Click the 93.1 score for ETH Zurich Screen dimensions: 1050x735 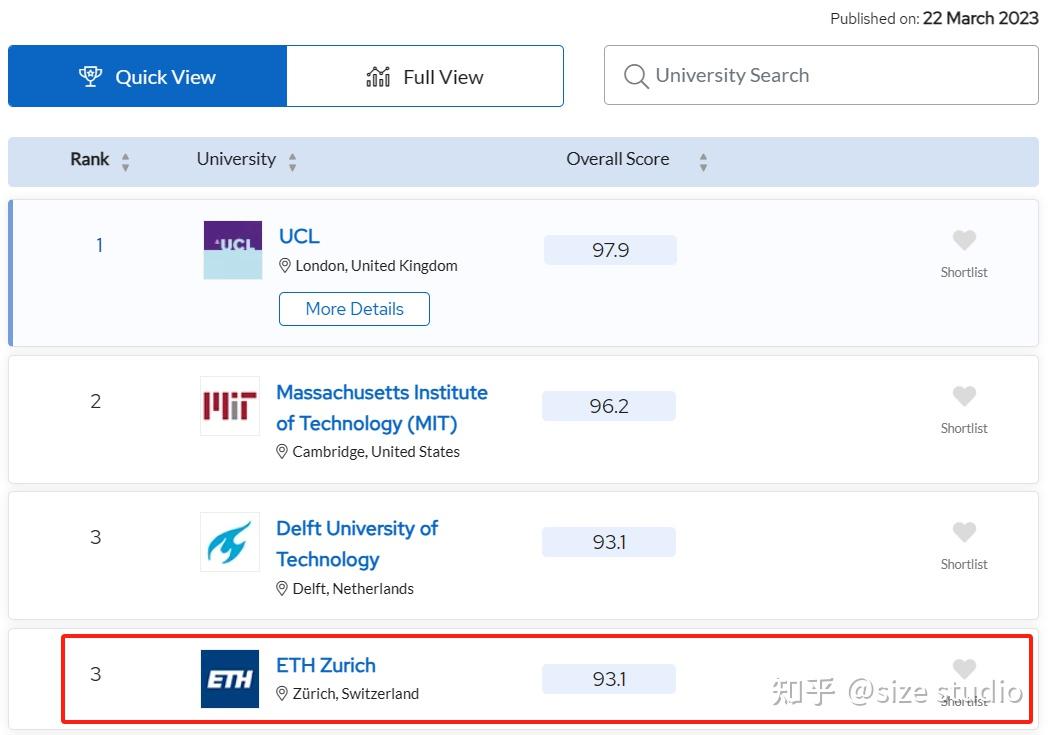pos(609,679)
